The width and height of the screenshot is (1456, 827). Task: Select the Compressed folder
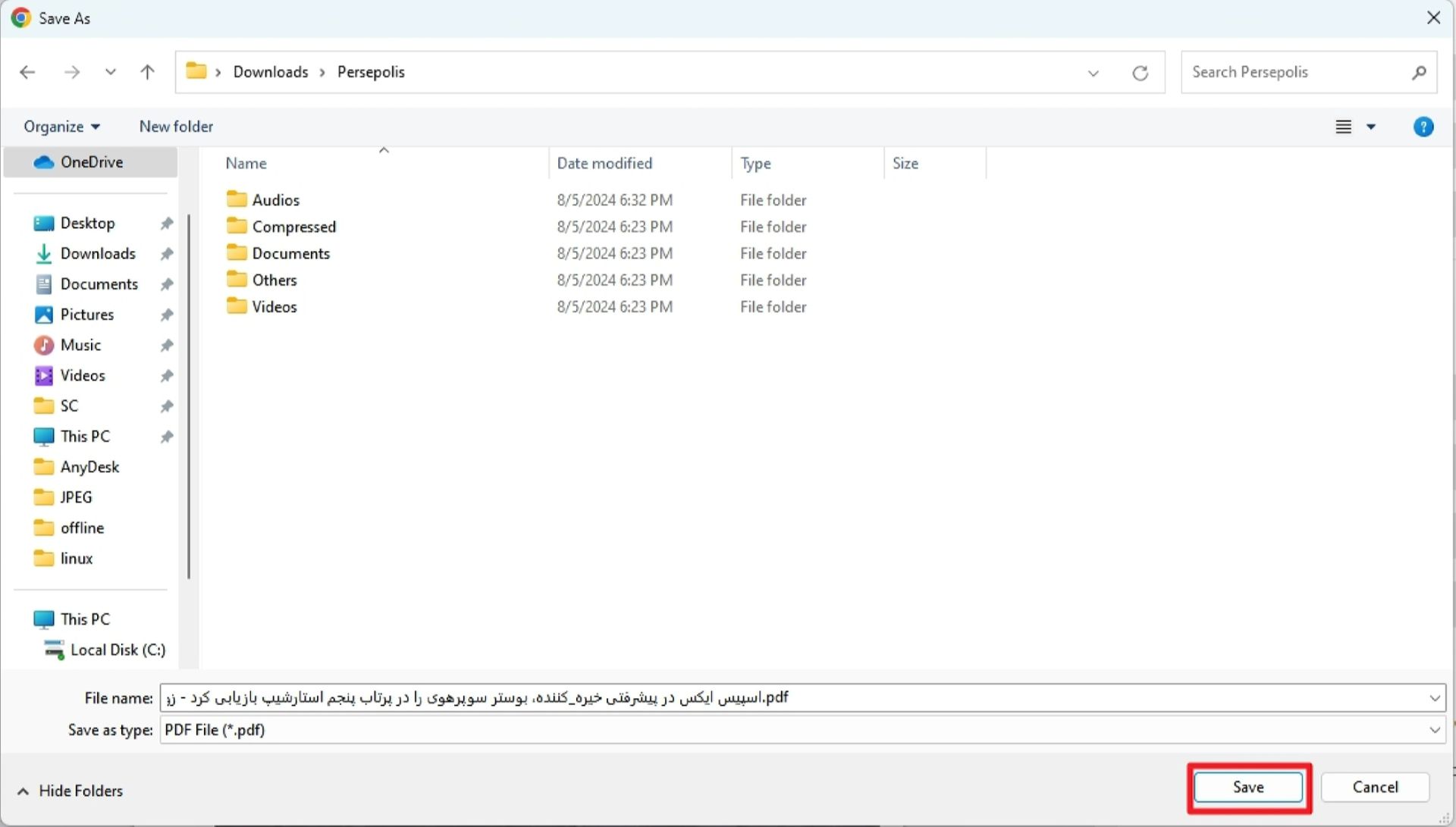tap(293, 227)
